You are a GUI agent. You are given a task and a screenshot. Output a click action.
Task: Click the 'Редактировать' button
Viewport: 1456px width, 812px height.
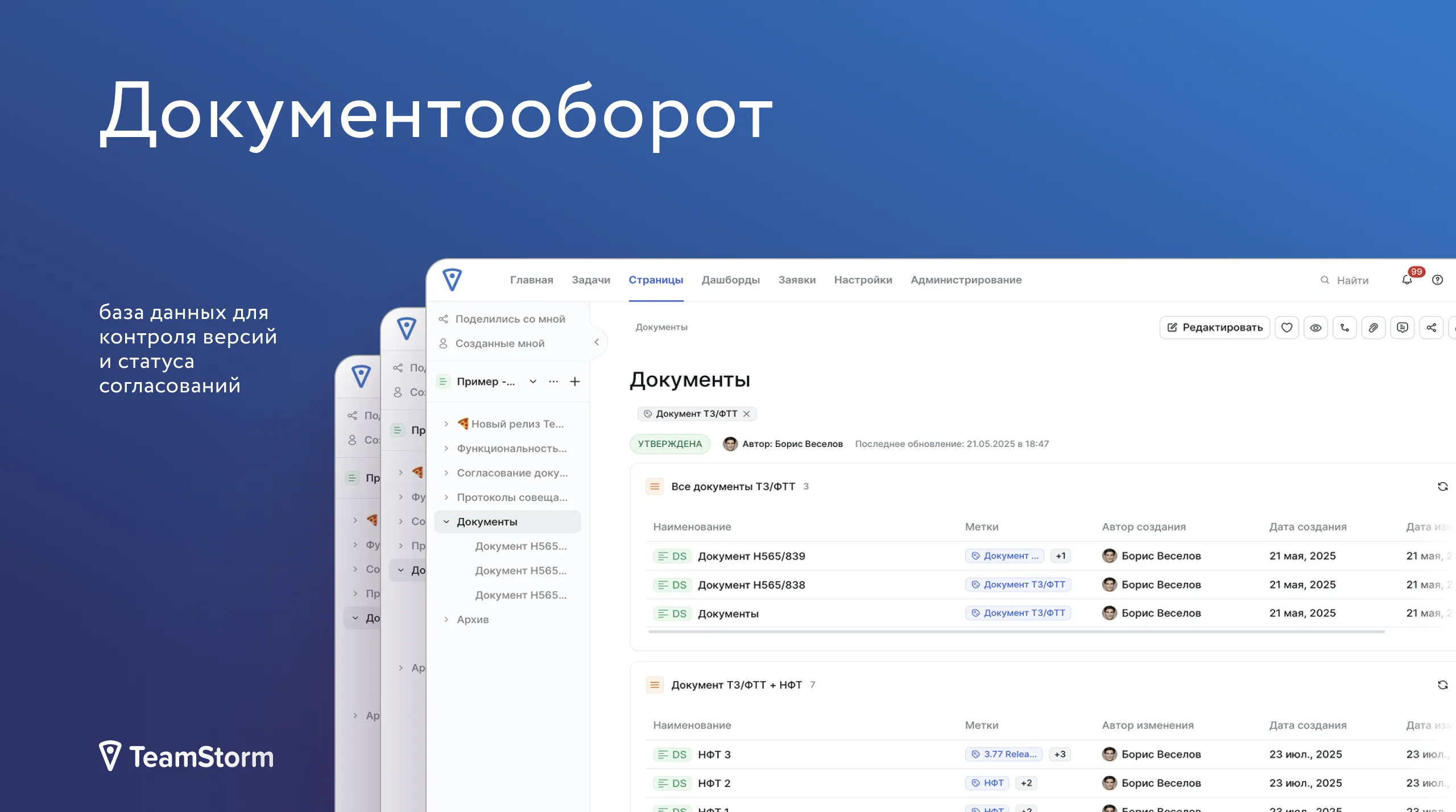tap(1214, 327)
